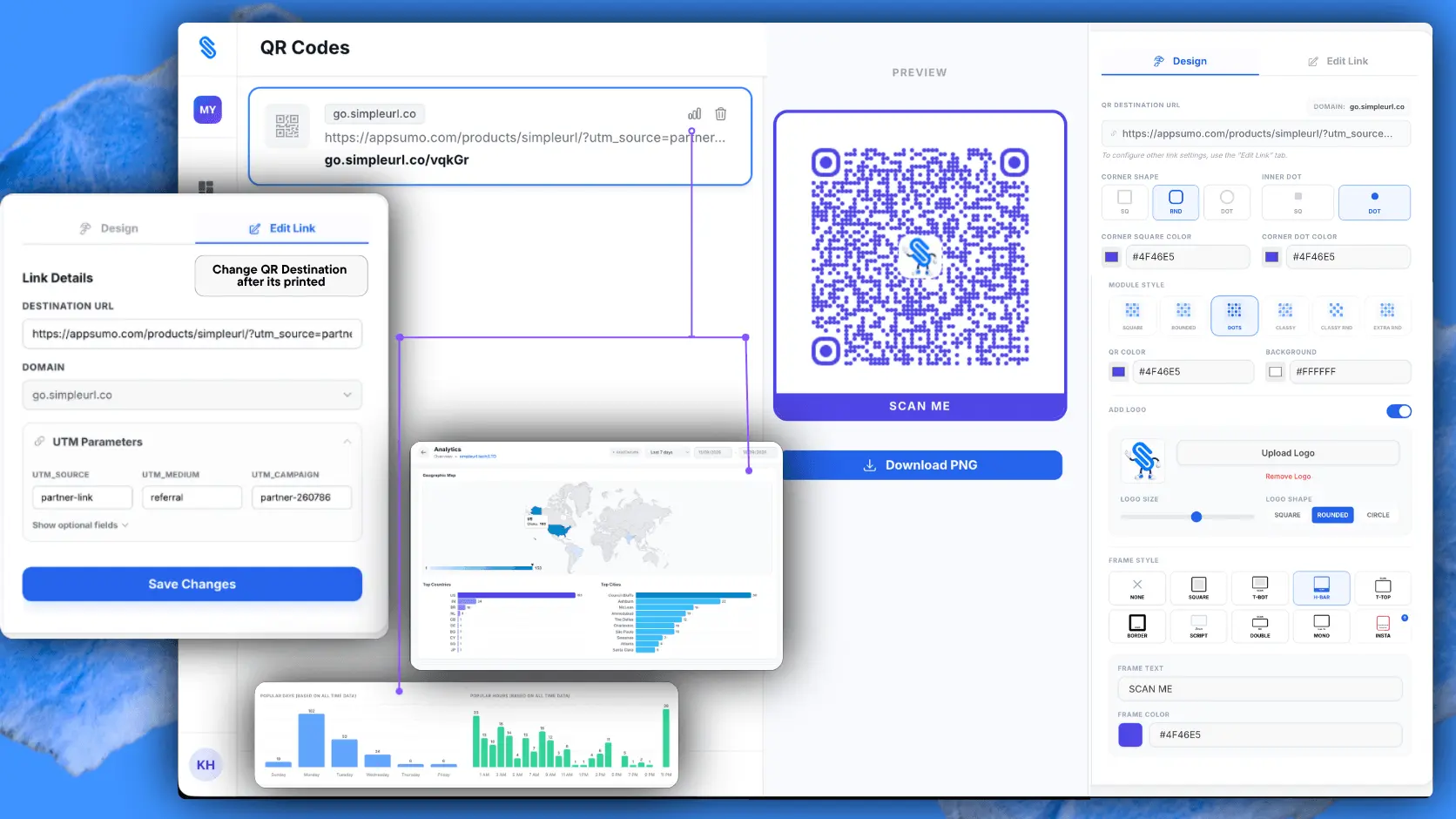Open the corner dot color swatch
This screenshot has height=819, width=1456.
tap(1272, 257)
